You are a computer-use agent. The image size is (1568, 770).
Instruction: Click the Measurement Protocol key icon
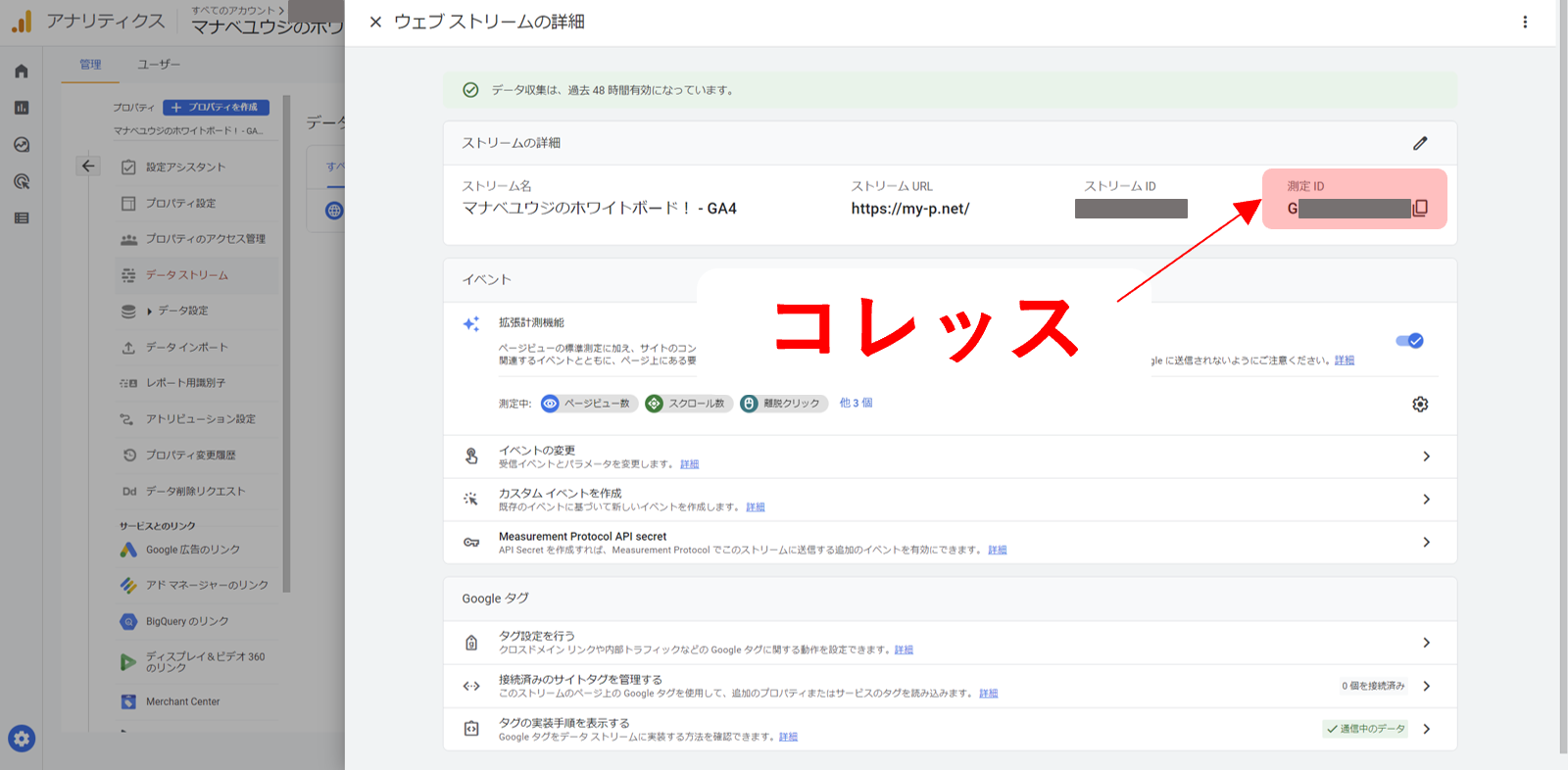(x=471, y=543)
